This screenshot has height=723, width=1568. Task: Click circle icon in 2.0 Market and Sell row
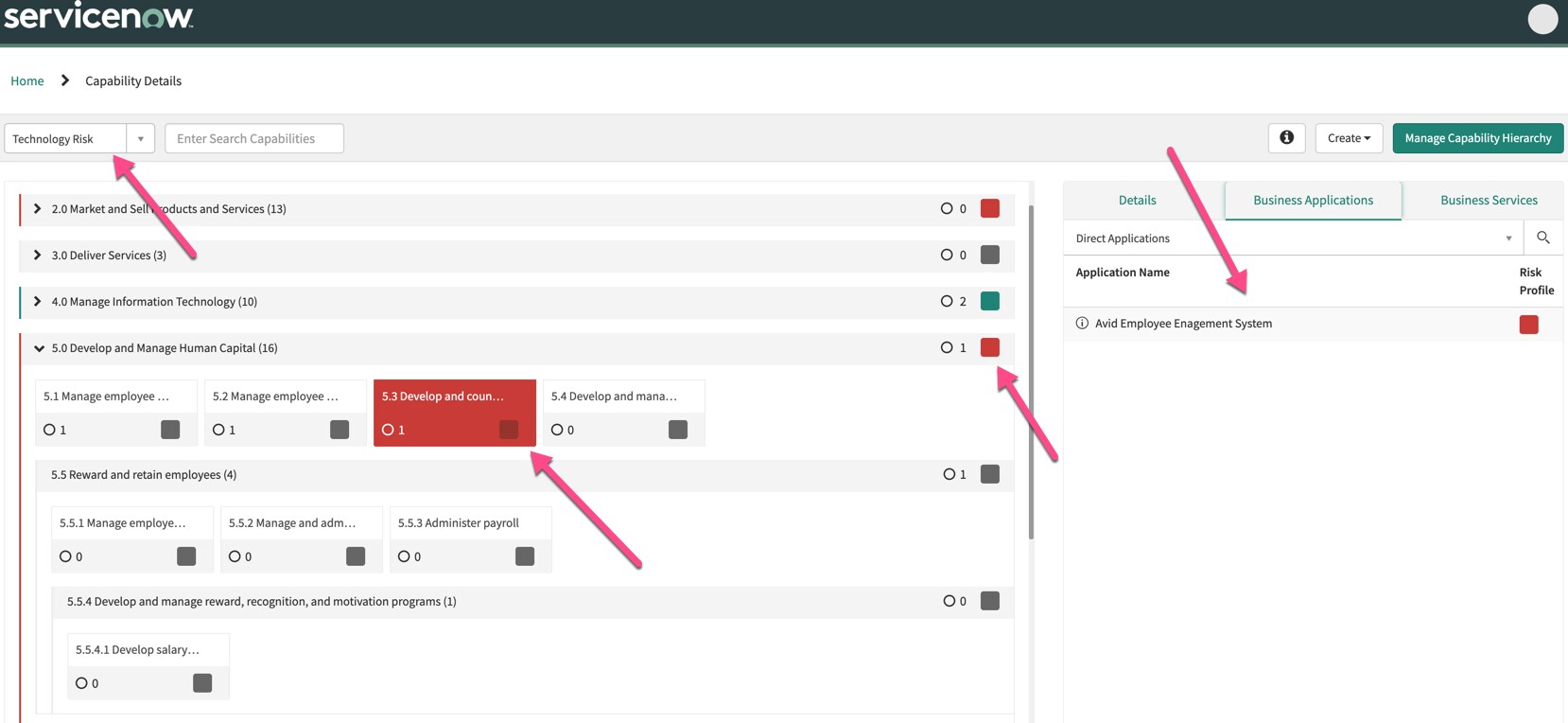(x=947, y=208)
